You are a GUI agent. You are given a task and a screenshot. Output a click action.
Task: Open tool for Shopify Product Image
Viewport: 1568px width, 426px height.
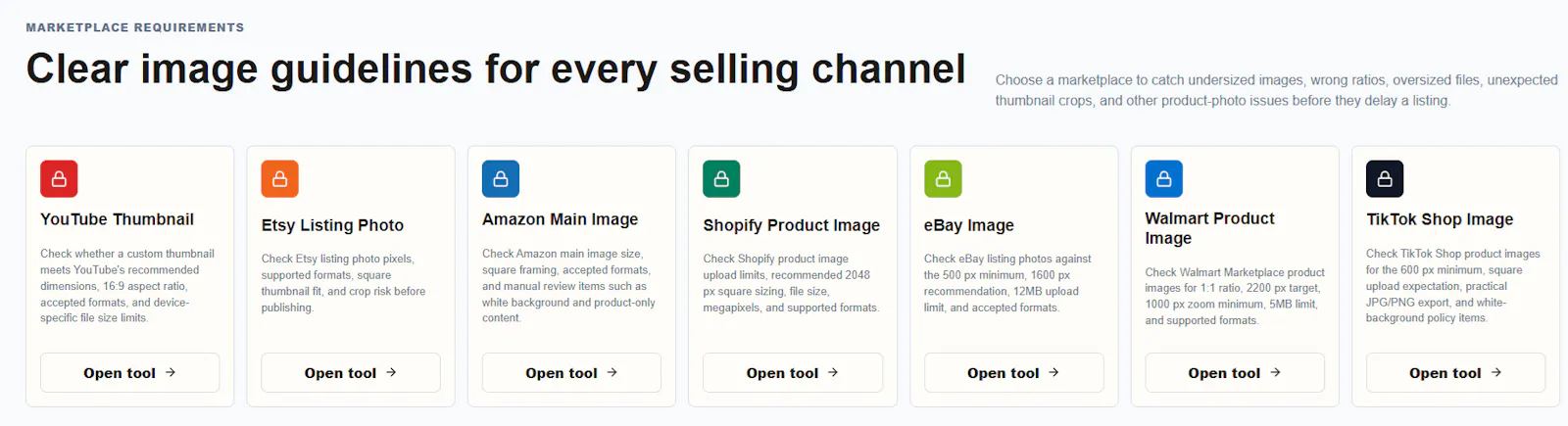pyautogui.click(x=793, y=373)
